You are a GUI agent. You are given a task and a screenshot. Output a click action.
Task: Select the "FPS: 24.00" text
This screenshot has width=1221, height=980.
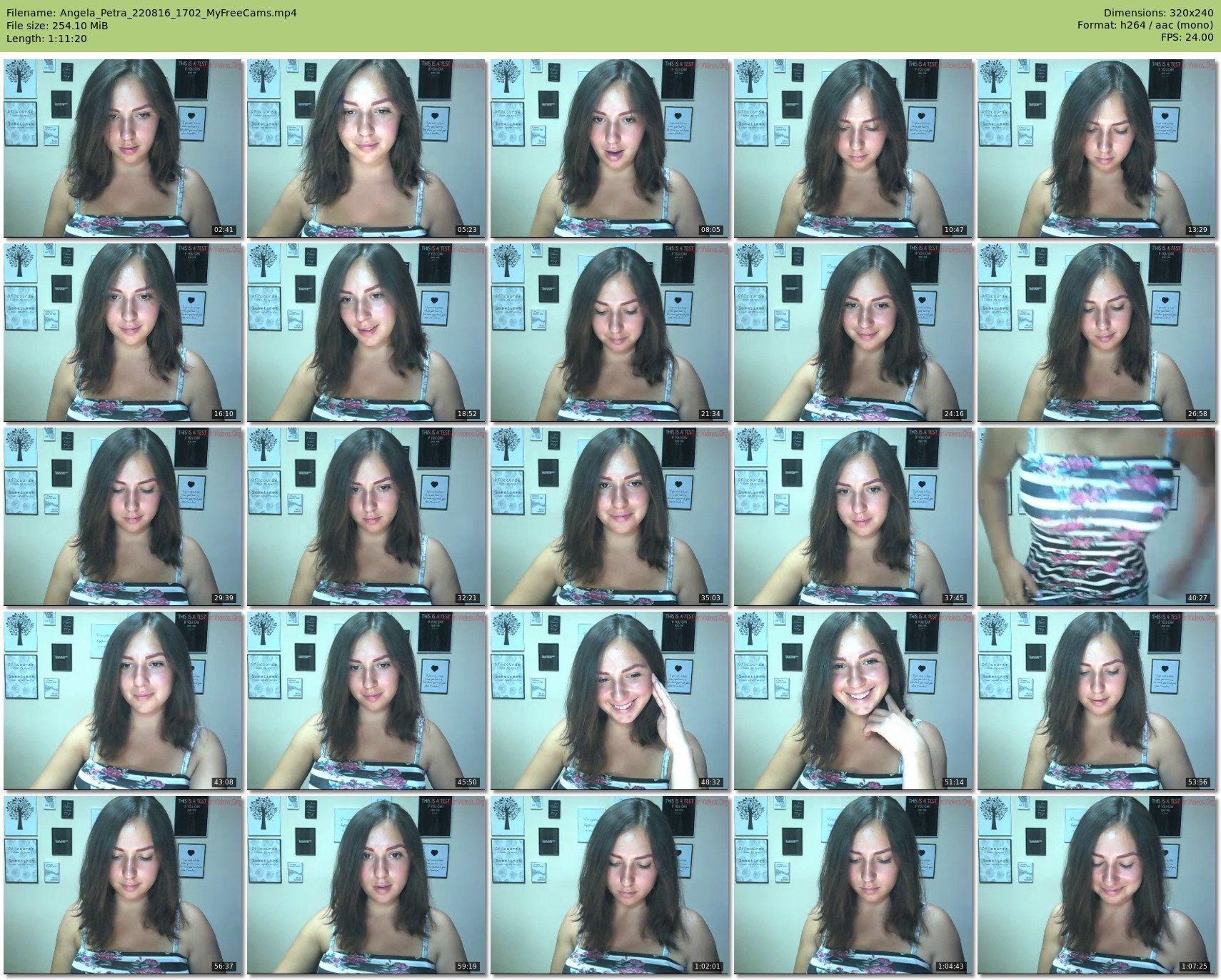pos(1187,38)
